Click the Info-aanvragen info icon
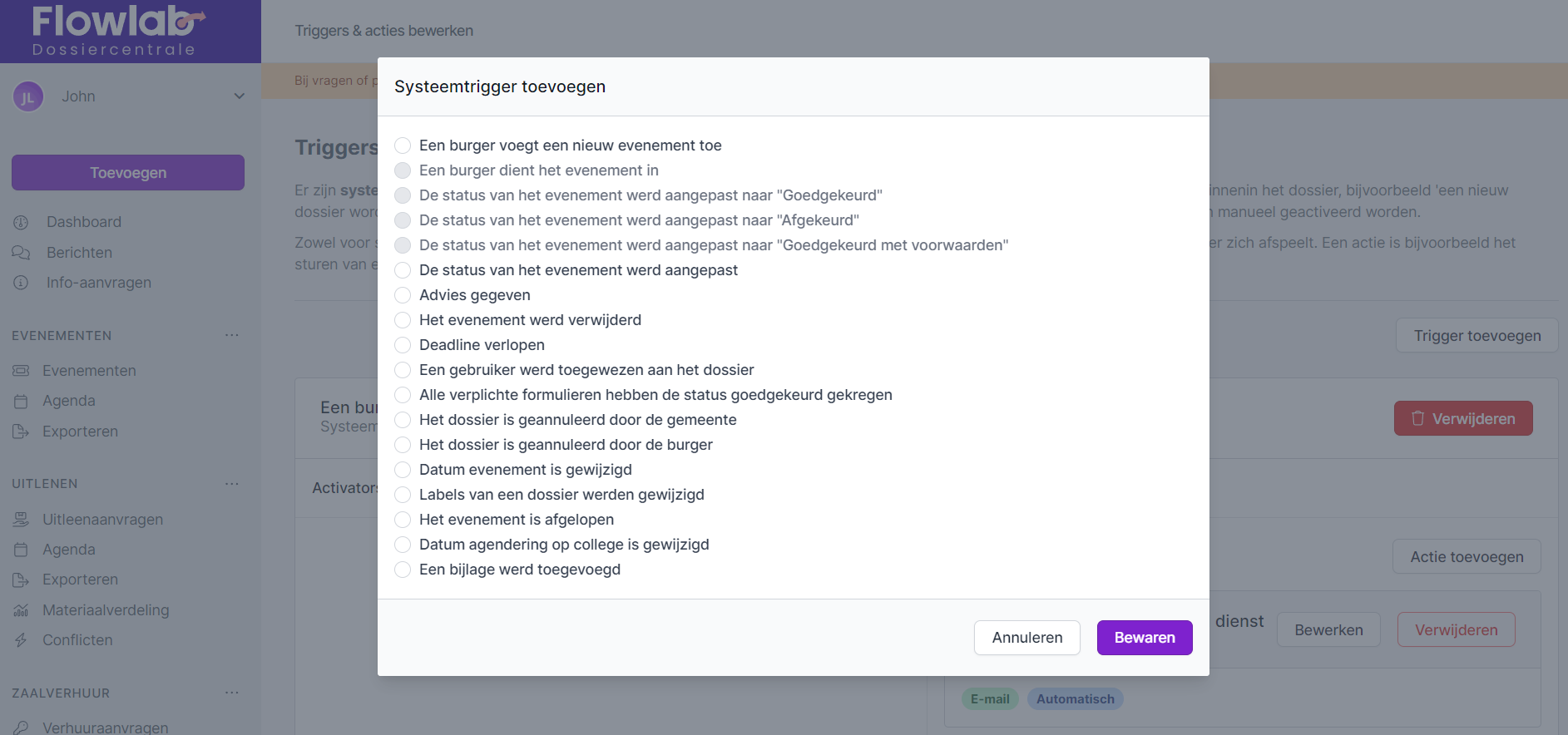The width and height of the screenshot is (1568, 735). click(x=21, y=283)
